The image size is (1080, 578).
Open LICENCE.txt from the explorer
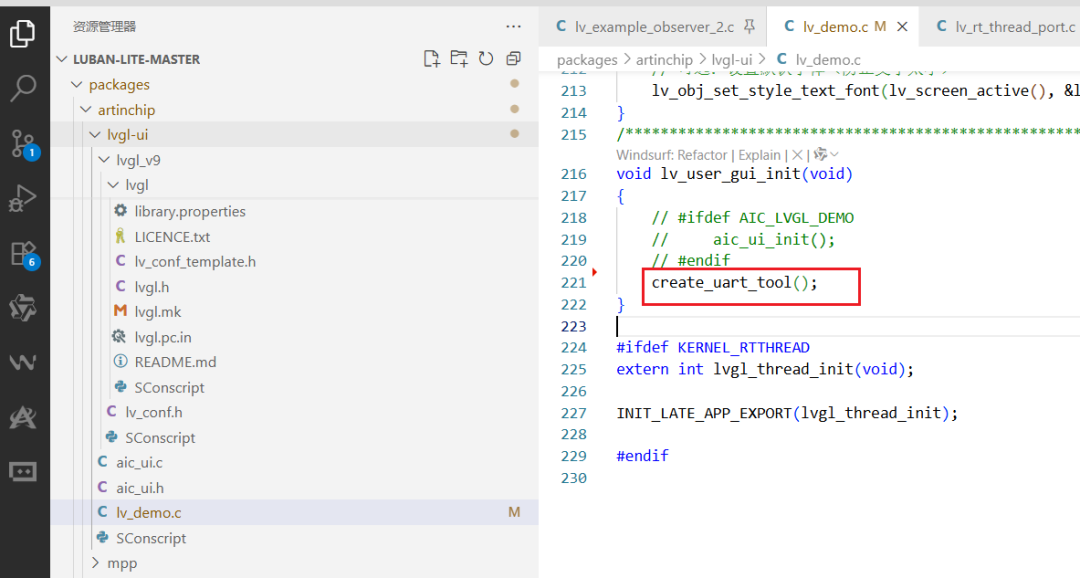[294, 237]
